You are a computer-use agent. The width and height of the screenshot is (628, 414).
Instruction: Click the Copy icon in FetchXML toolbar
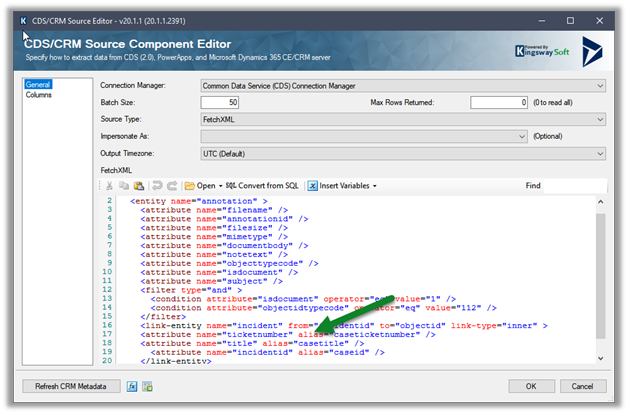click(123, 185)
